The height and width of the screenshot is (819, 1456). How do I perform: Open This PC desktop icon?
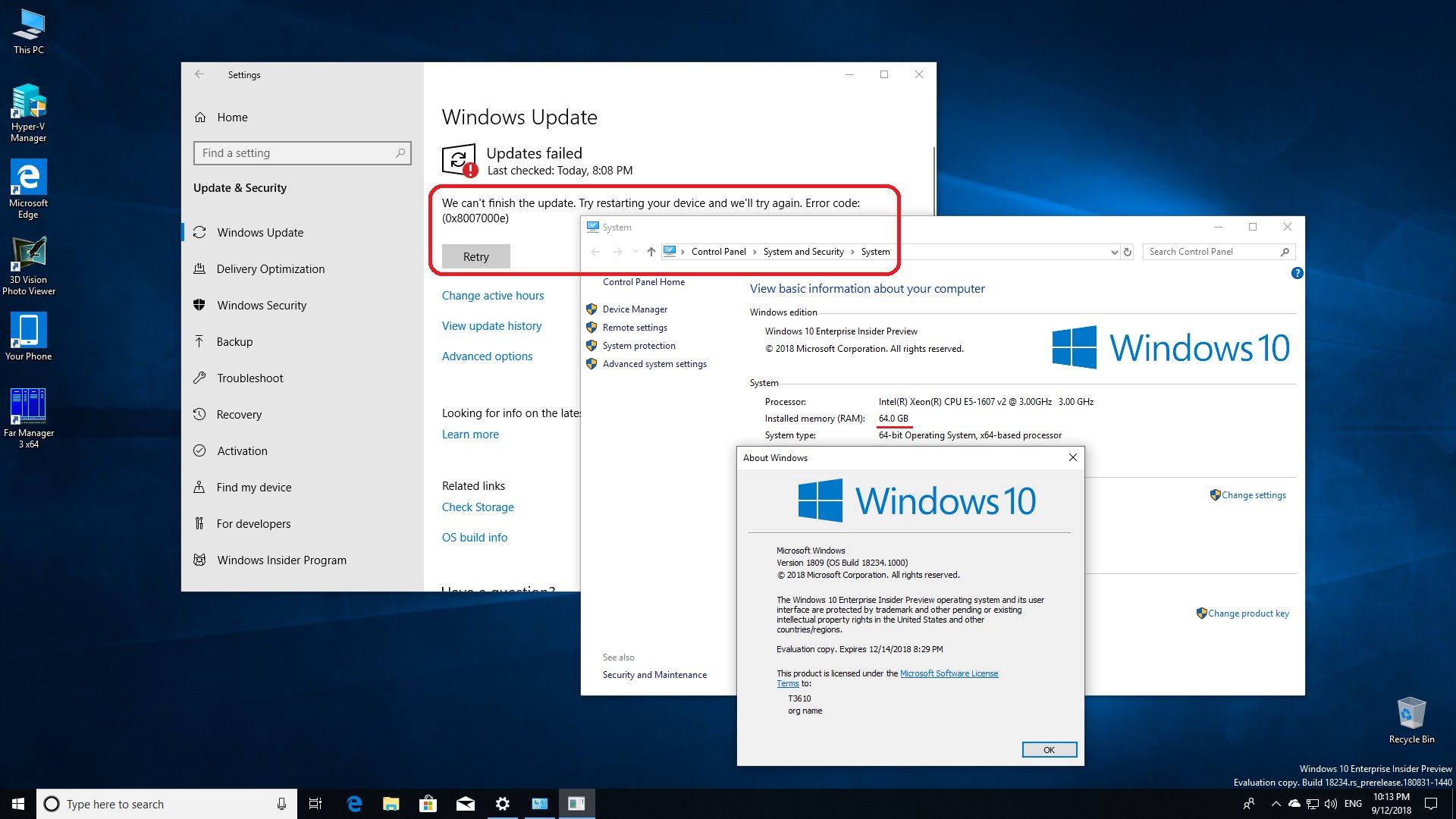pyautogui.click(x=29, y=31)
